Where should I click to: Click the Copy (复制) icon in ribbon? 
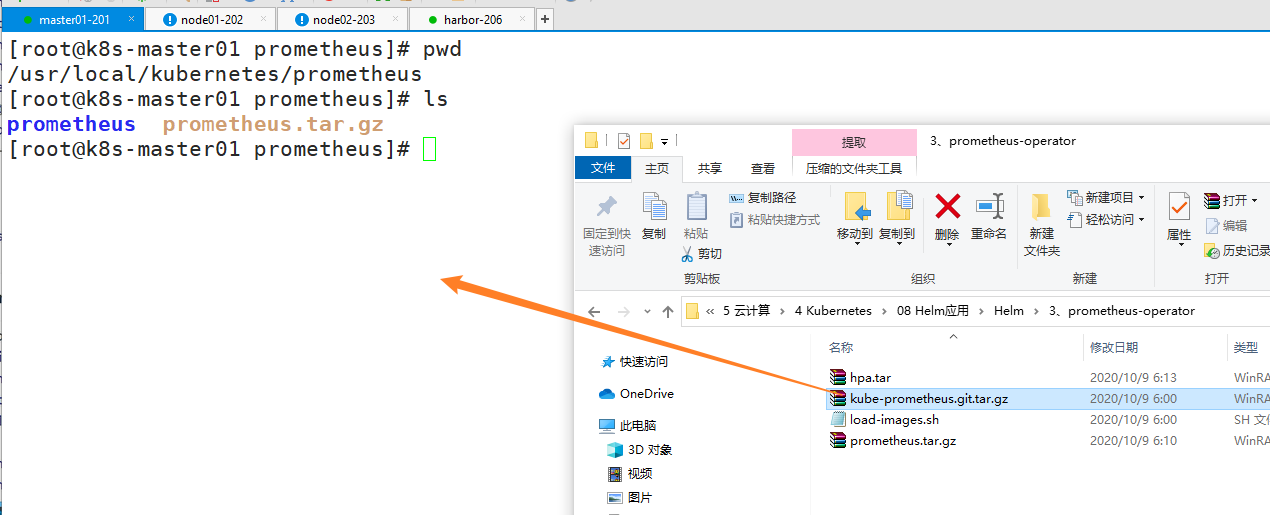654,207
